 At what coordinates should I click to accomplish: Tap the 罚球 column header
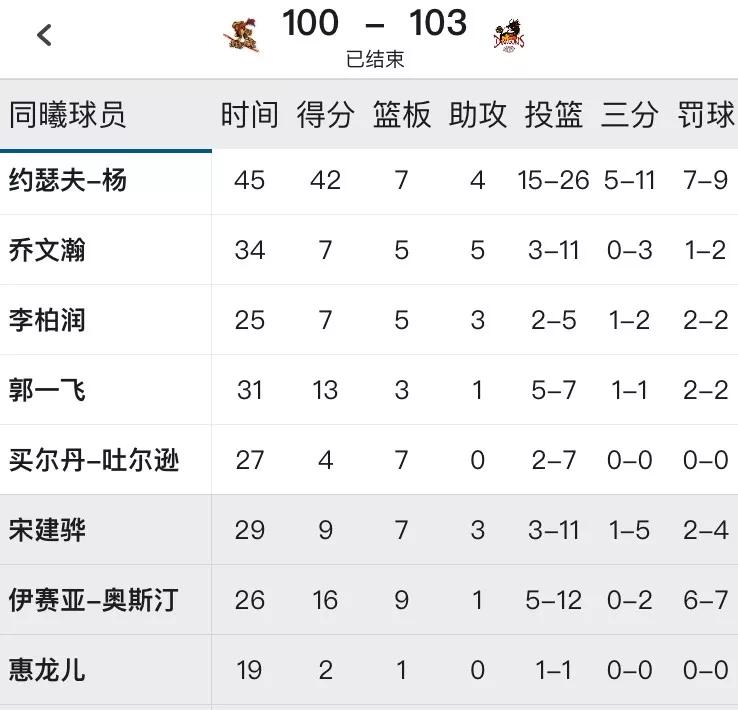[x=706, y=114]
